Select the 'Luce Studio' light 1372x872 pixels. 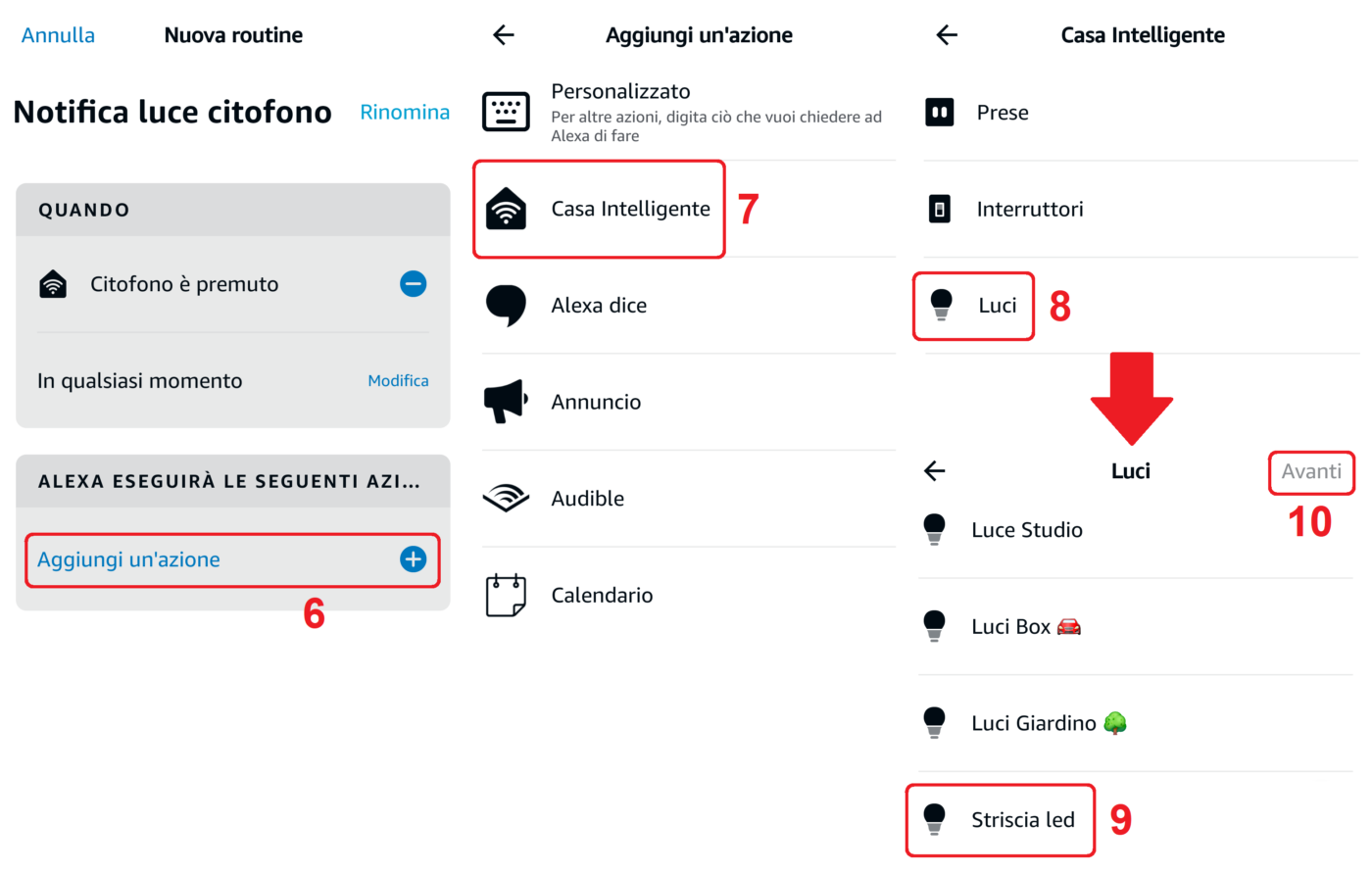[x=1026, y=530]
